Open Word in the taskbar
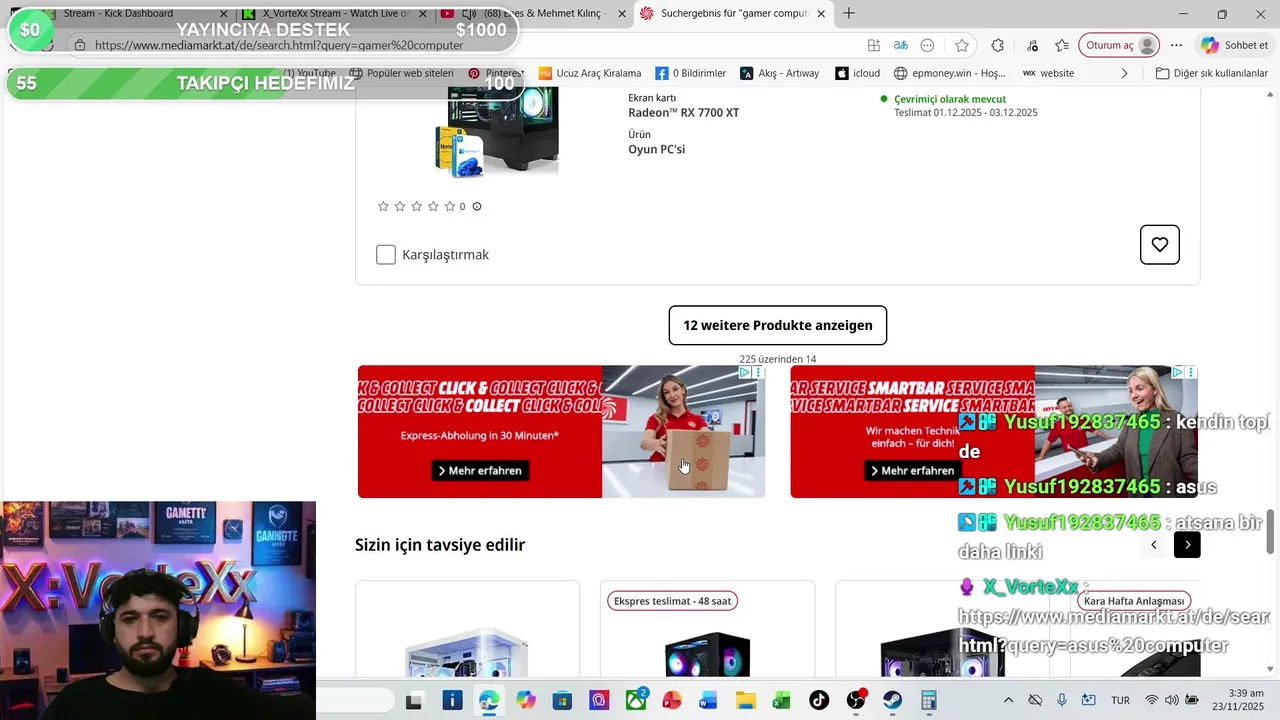This screenshot has height=720, width=1280. pyautogui.click(x=709, y=700)
